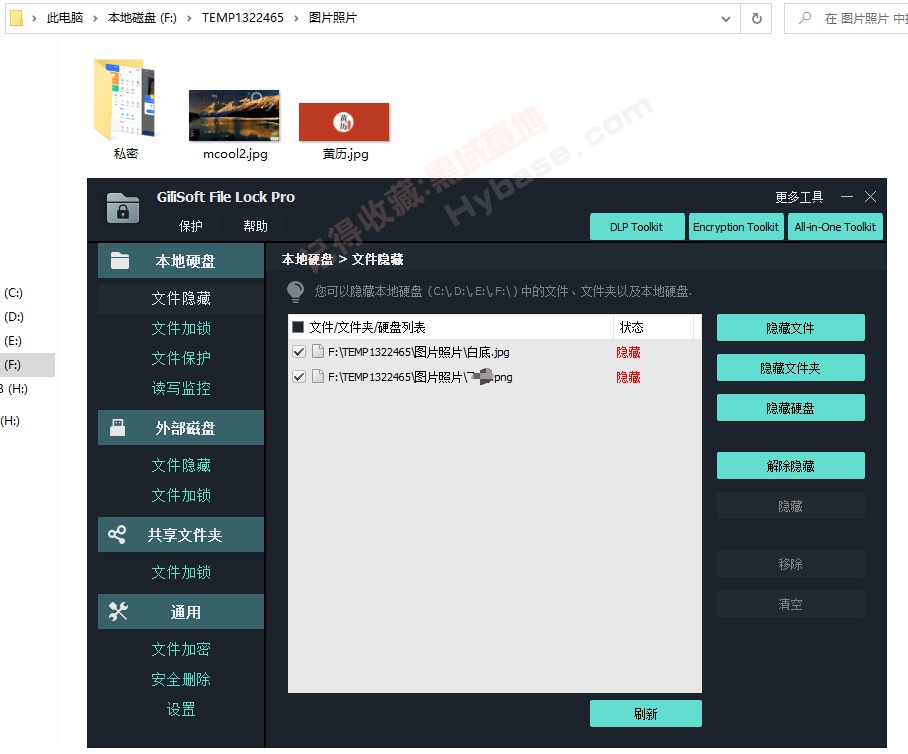Click the share icon beside 共享文件夹
908x754 pixels.
pyautogui.click(x=117, y=534)
